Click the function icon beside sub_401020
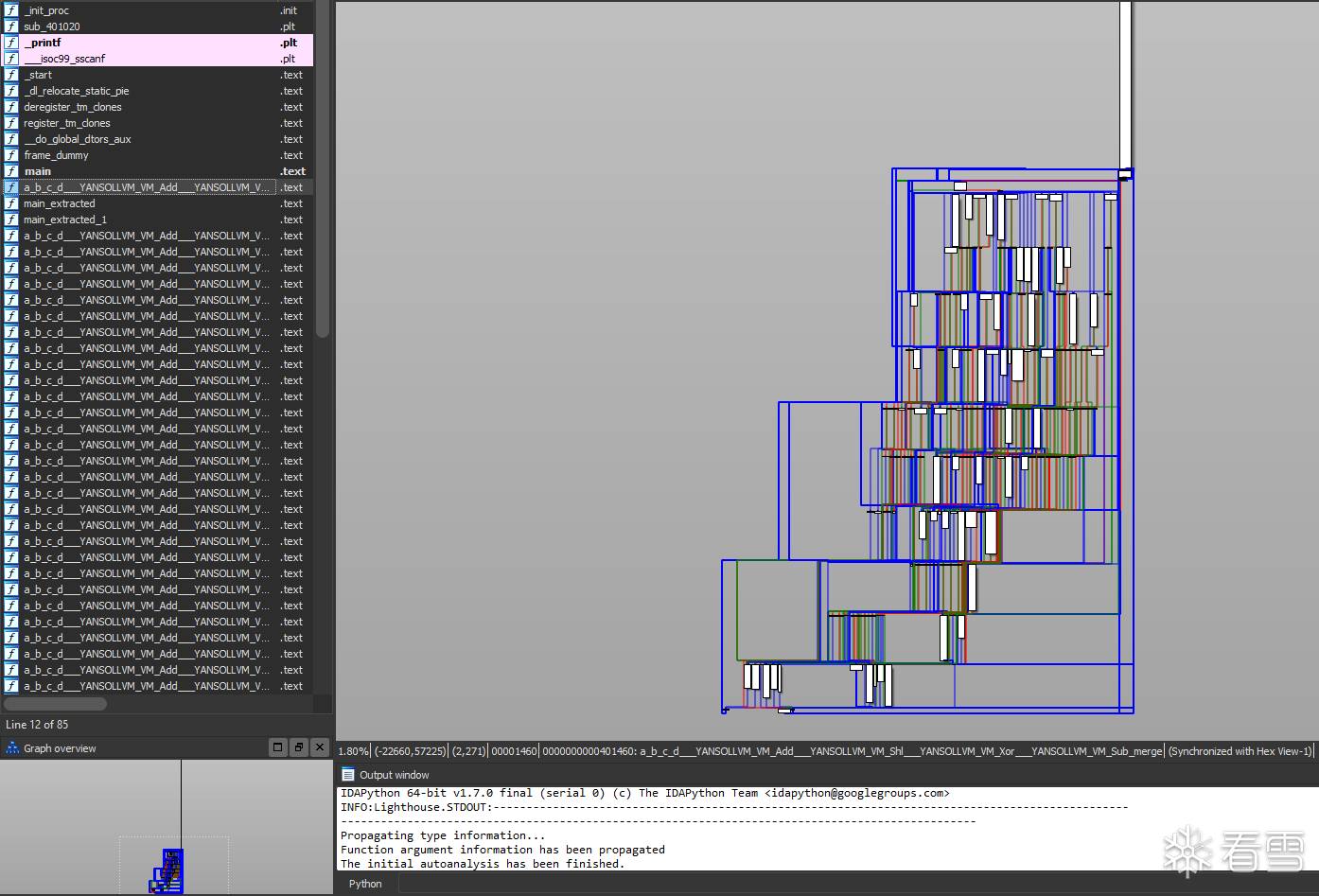The height and width of the screenshot is (896, 1319). [11, 26]
